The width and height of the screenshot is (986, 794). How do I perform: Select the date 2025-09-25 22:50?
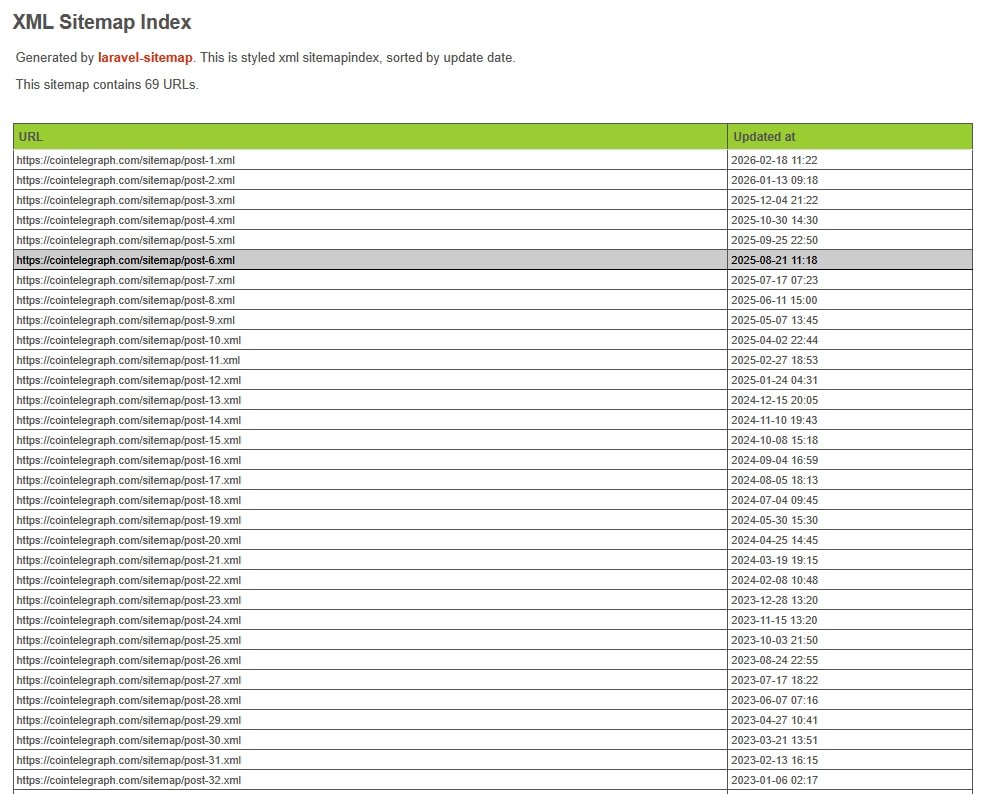tap(774, 240)
